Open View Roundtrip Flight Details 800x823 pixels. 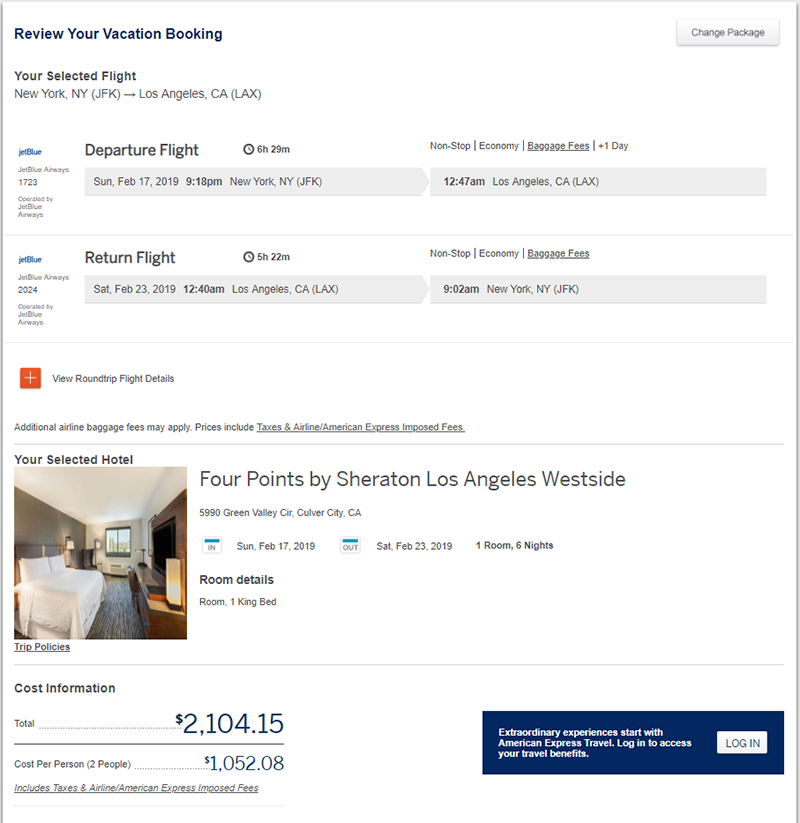point(113,379)
